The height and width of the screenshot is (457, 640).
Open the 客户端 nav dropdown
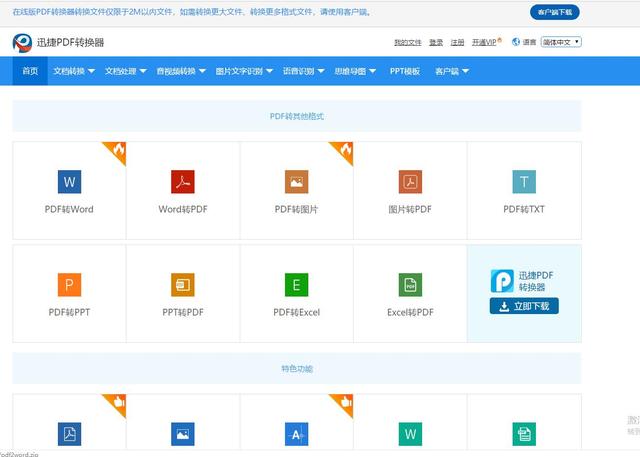coord(452,71)
